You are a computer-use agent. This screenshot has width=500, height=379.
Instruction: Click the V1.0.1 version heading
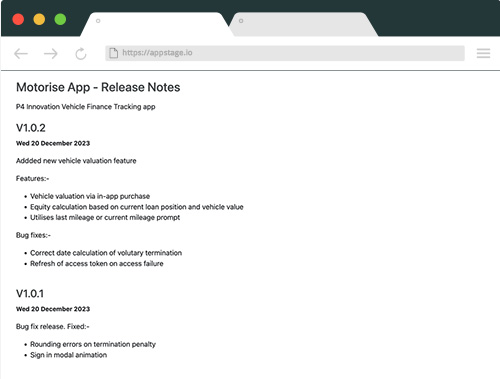tap(30, 293)
